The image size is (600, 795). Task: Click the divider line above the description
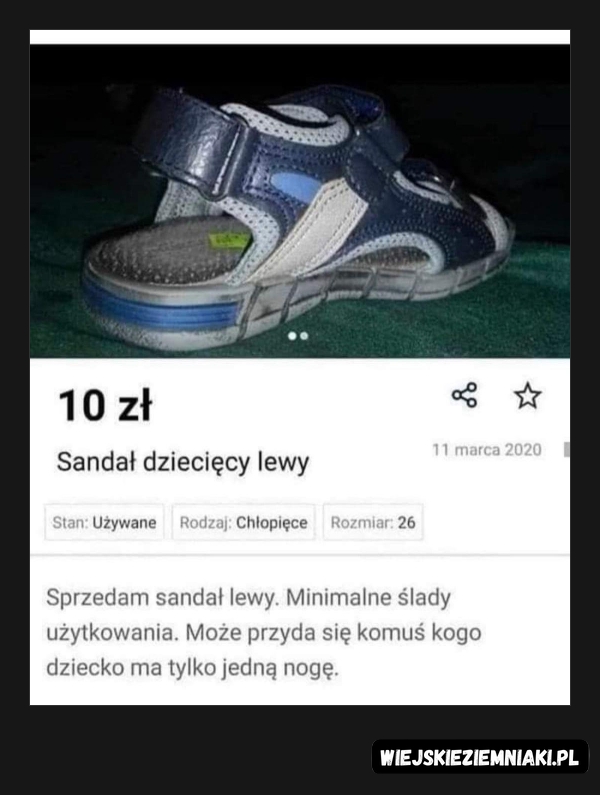(x=300, y=555)
